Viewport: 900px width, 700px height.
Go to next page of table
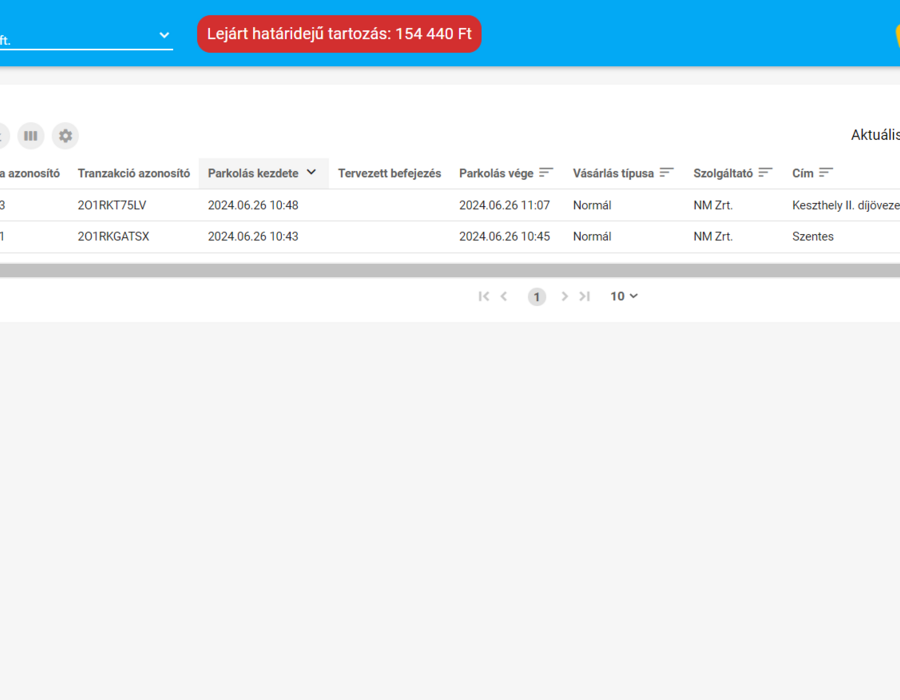point(565,296)
